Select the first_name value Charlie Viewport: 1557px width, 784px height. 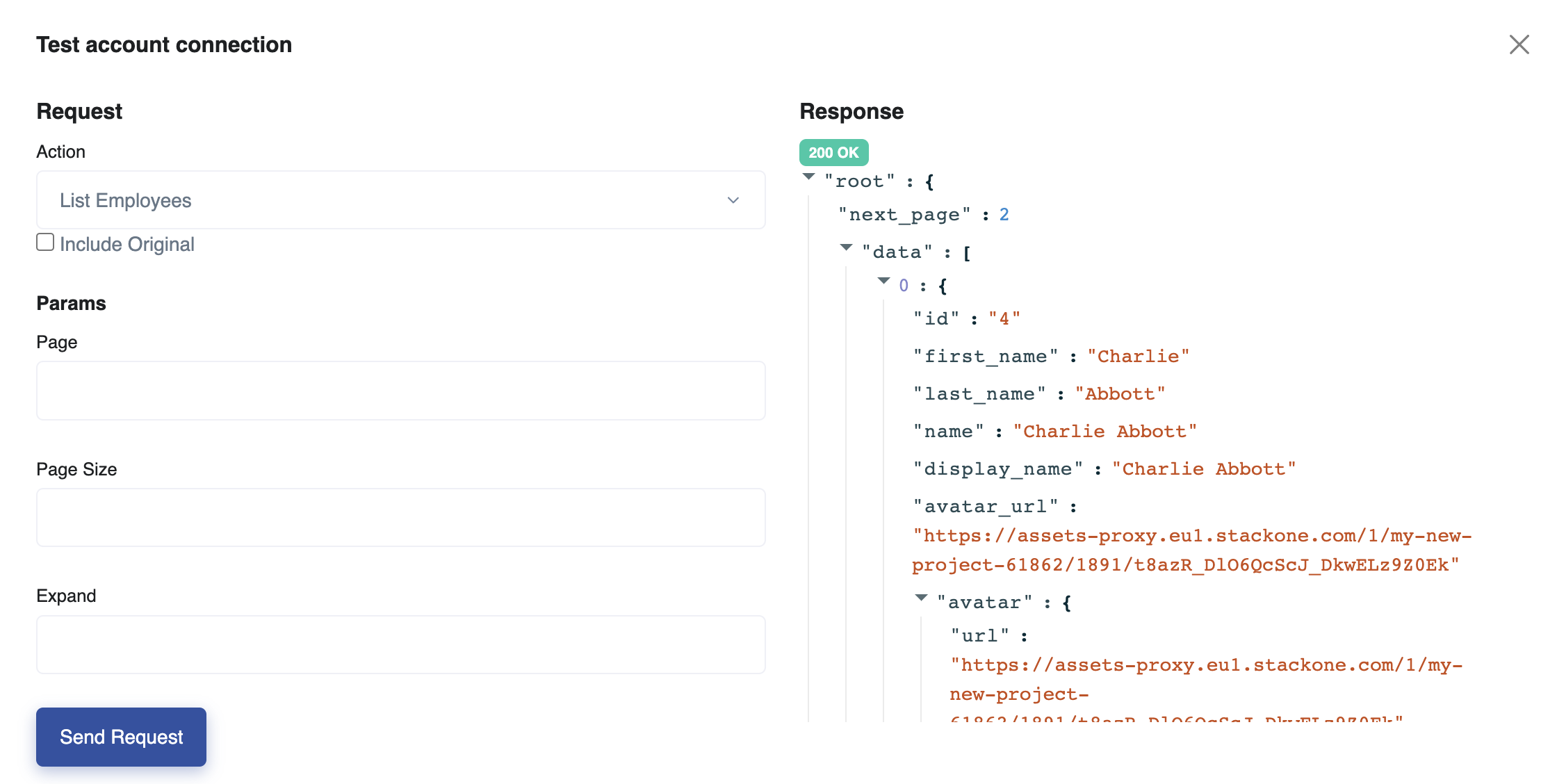click(1138, 355)
